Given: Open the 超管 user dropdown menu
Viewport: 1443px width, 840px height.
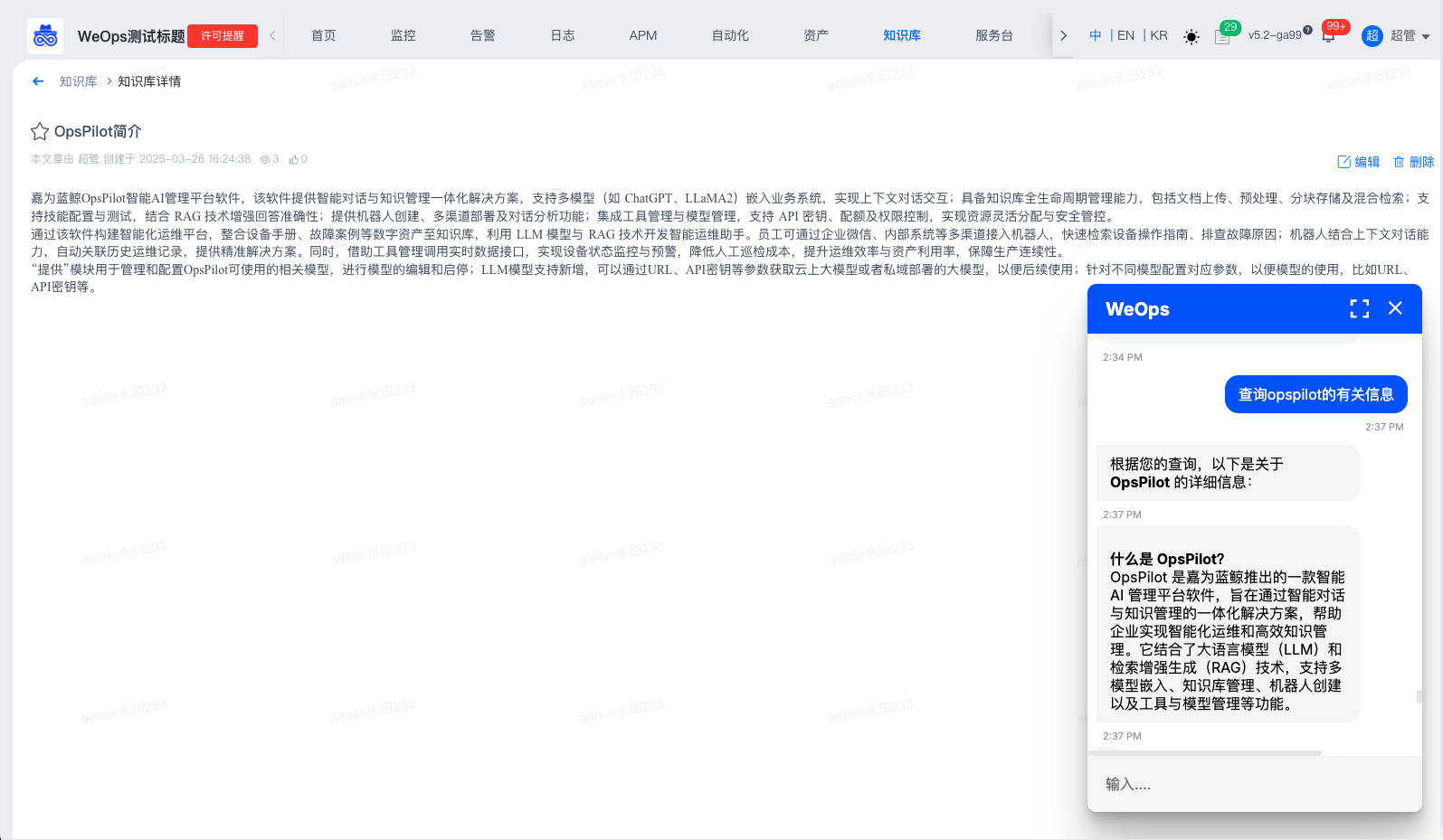Looking at the screenshot, I should [1410, 36].
